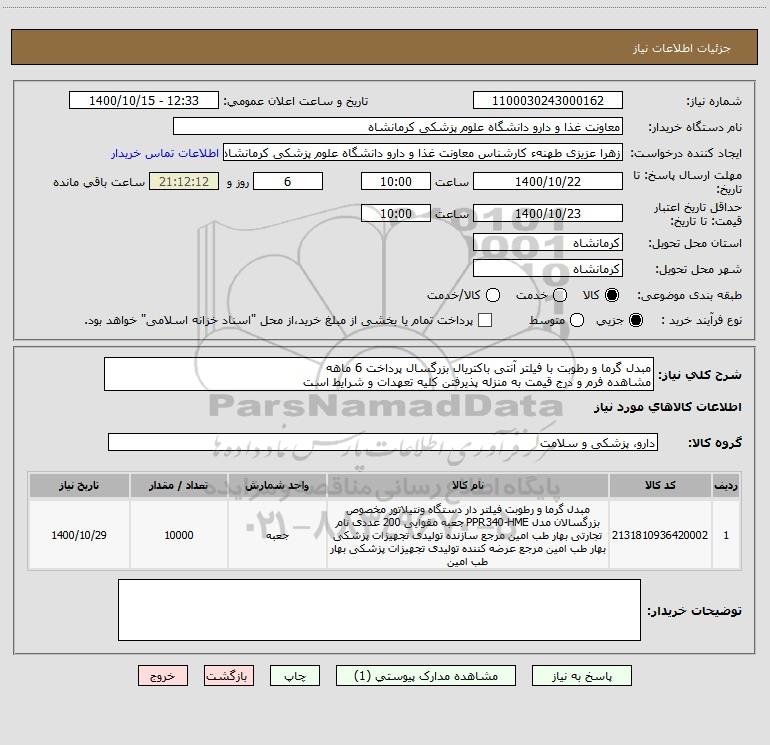Click the نوع فرآیند خرید label
This screenshot has width=770, height=745.
701,320
